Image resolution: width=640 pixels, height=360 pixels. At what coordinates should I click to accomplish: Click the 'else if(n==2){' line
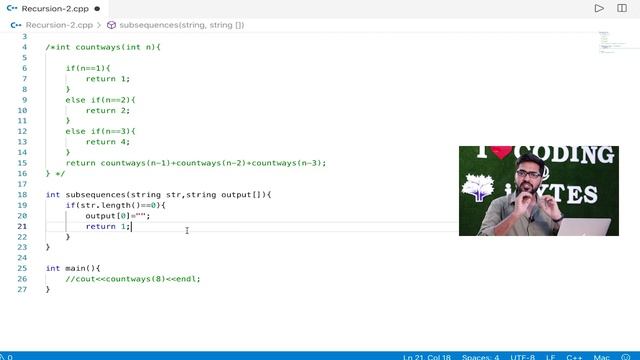coord(100,100)
